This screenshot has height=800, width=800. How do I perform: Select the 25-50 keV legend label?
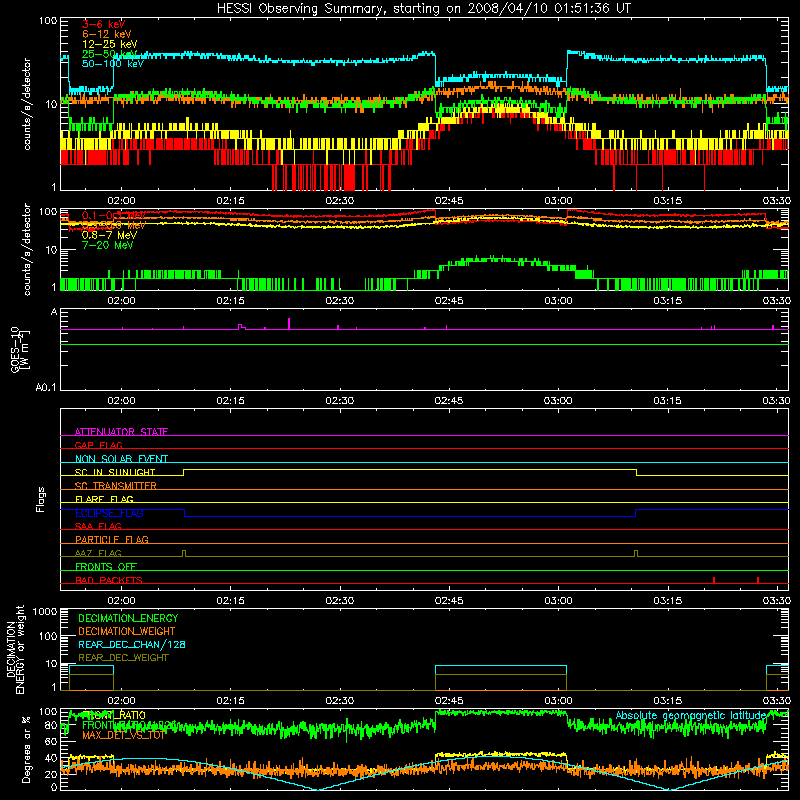(110, 54)
